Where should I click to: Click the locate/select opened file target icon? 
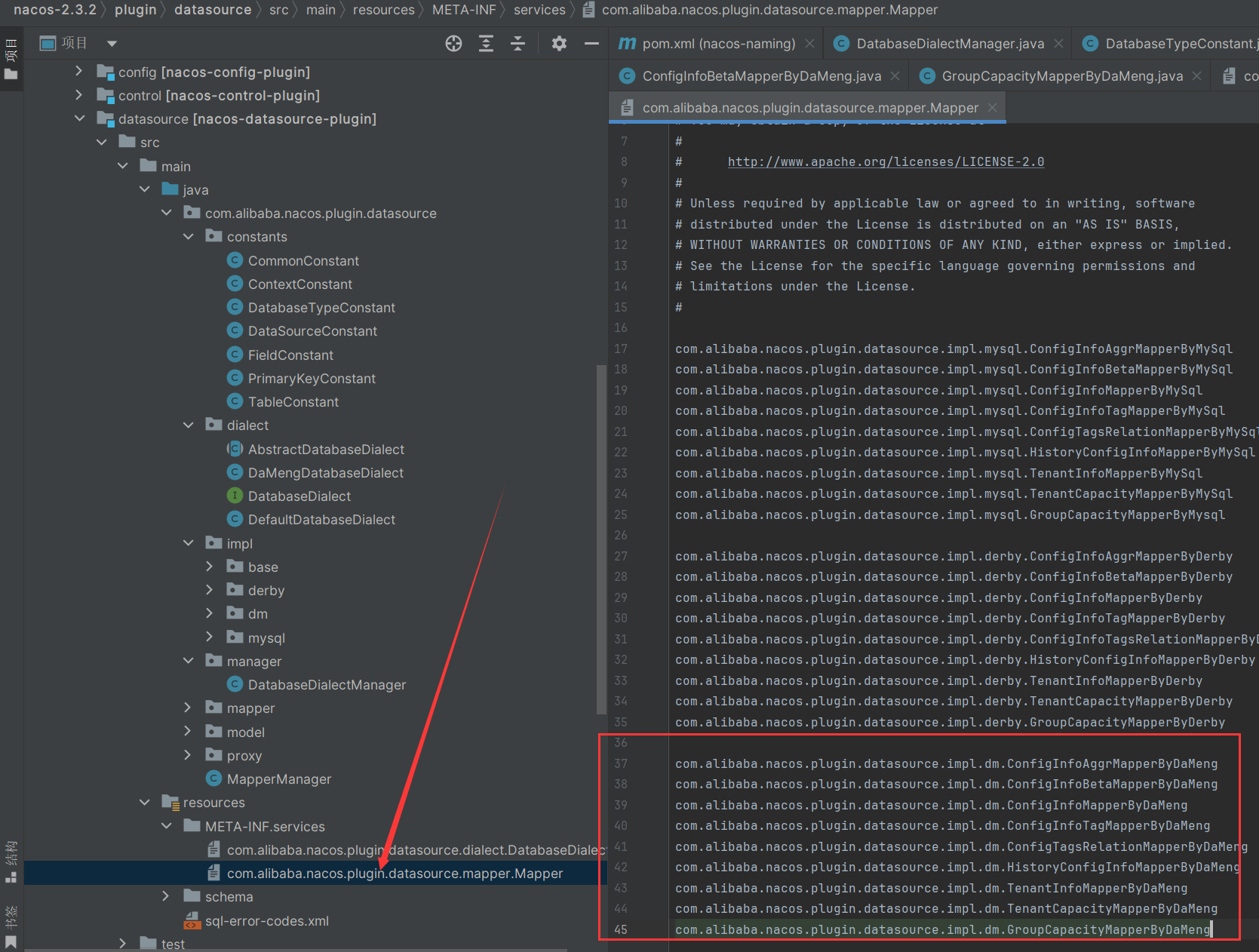[x=453, y=44]
